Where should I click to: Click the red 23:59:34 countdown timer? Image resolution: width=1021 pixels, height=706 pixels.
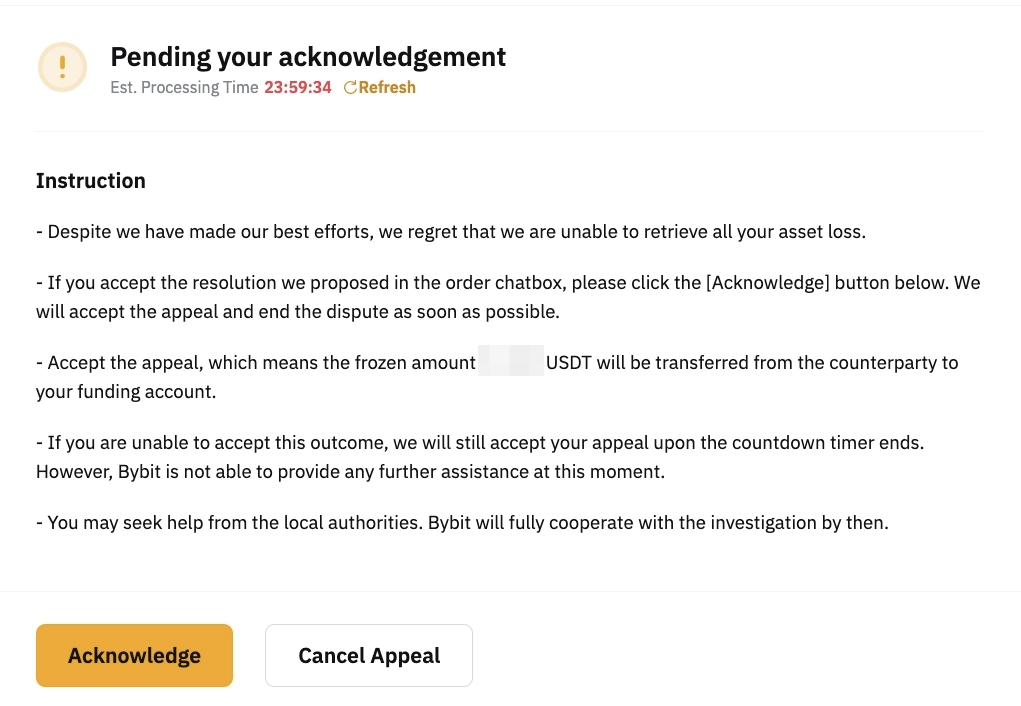pos(298,88)
